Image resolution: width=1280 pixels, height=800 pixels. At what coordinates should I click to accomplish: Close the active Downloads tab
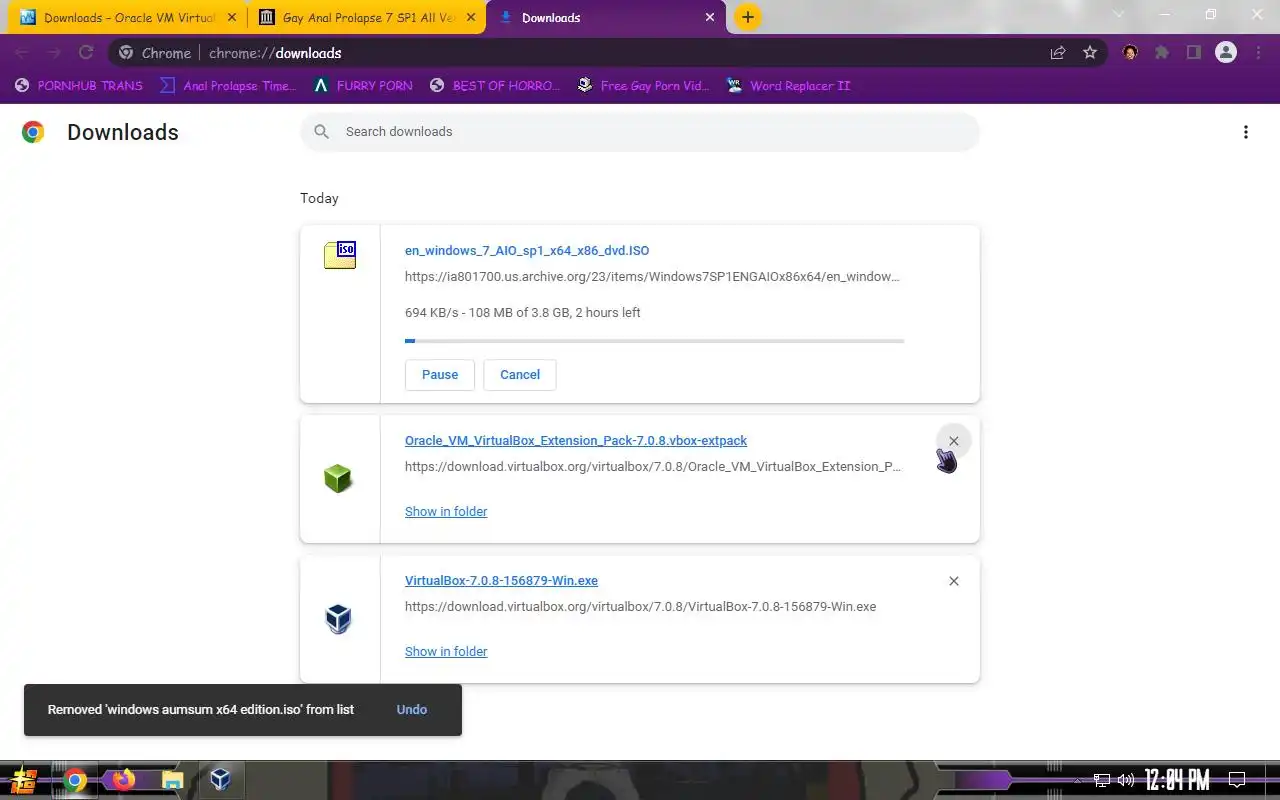(x=710, y=18)
